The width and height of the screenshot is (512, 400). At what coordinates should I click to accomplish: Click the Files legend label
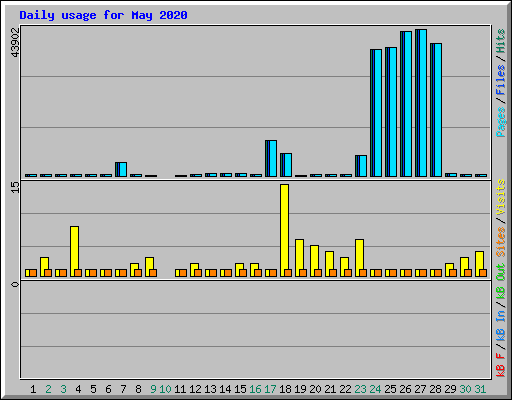[501, 79]
